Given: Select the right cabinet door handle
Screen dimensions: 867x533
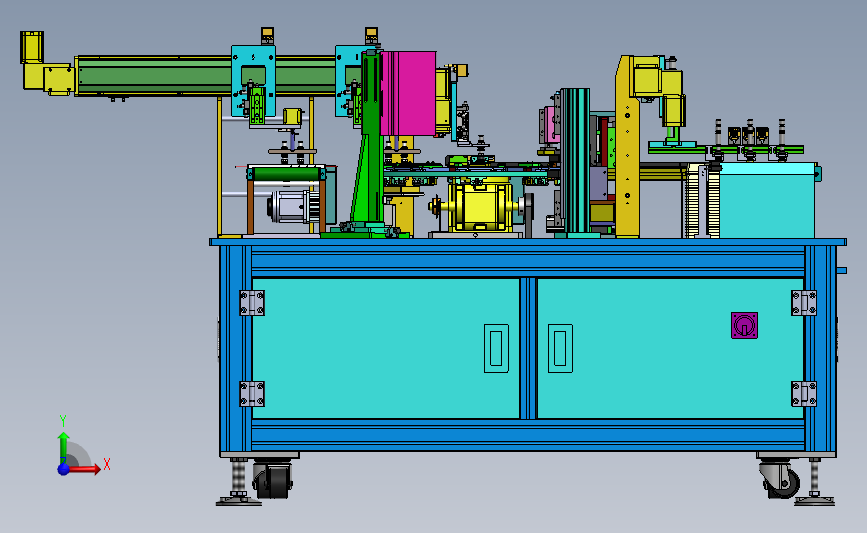Looking at the screenshot, I should coord(560,348).
